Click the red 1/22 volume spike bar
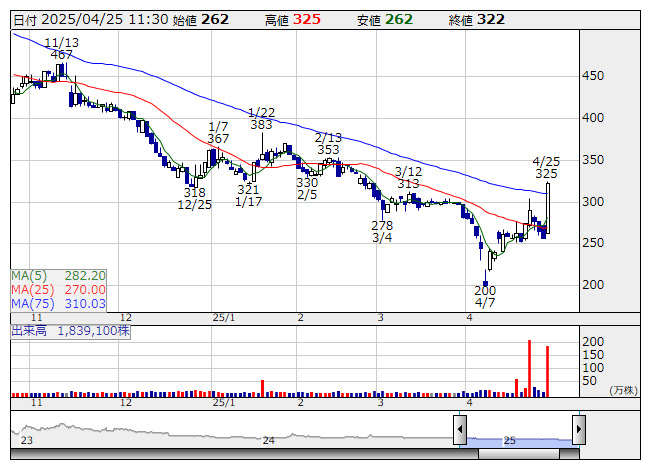653x470 pixels. pyautogui.click(x=262, y=388)
